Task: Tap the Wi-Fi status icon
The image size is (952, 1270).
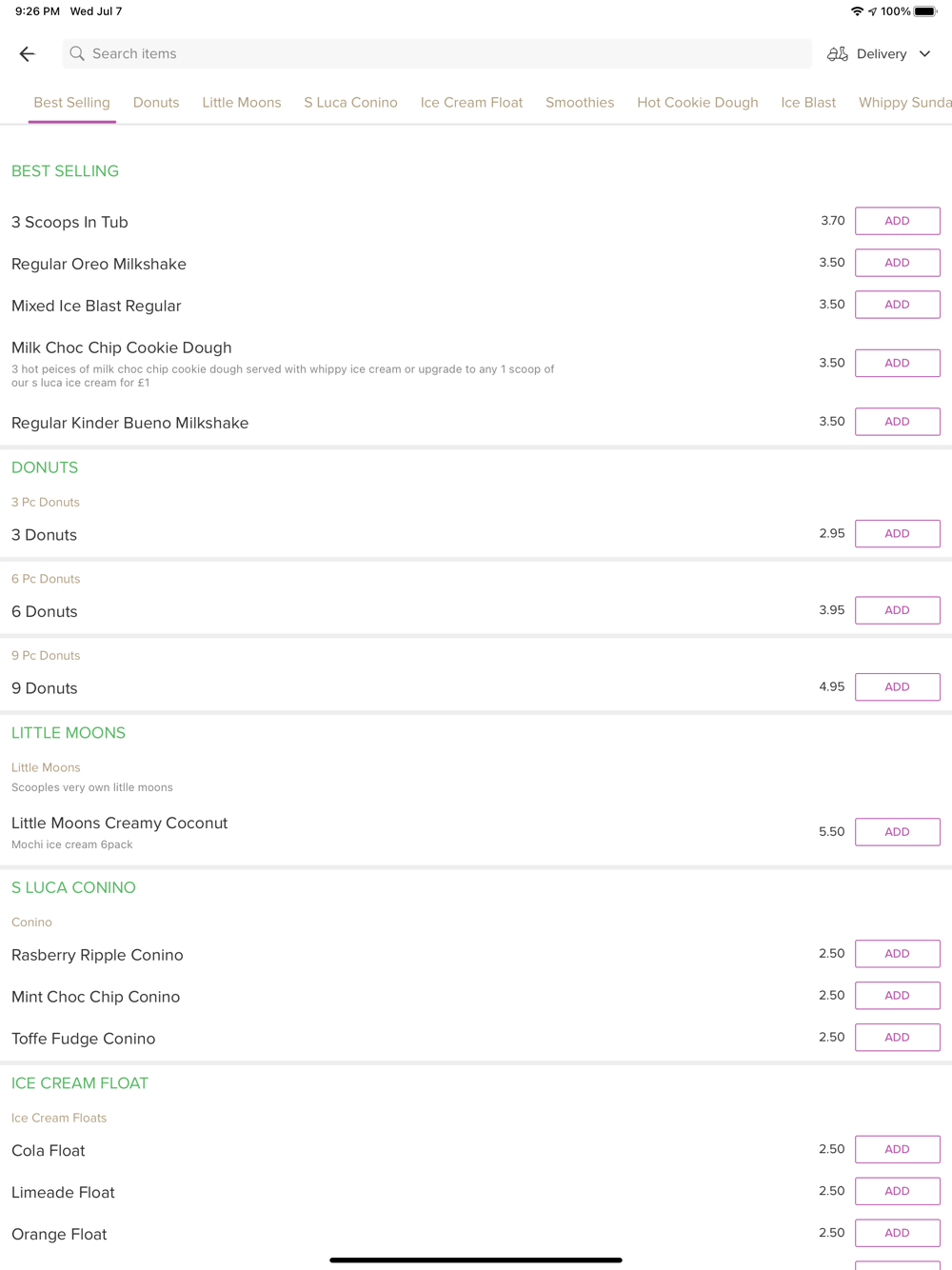Action: (x=857, y=11)
